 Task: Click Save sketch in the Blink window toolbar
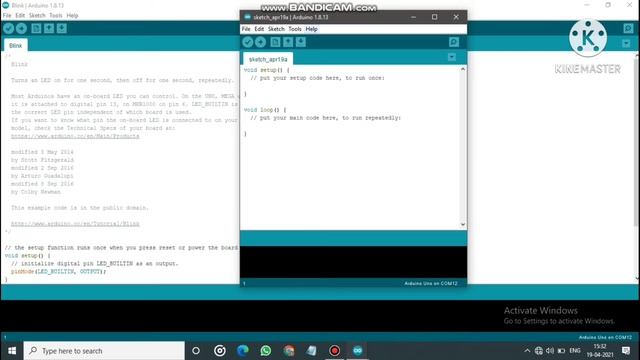pyautogui.click(x=62, y=28)
